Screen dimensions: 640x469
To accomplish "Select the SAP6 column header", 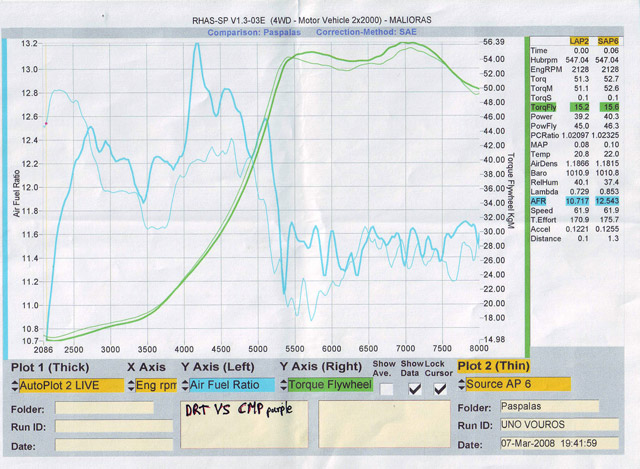I will tap(608, 41).
